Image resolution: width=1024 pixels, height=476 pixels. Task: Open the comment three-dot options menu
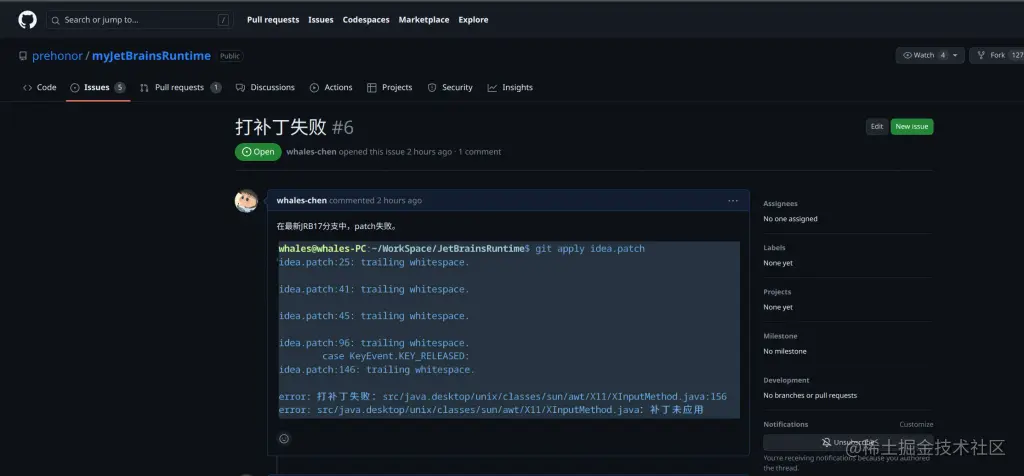click(733, 200)
